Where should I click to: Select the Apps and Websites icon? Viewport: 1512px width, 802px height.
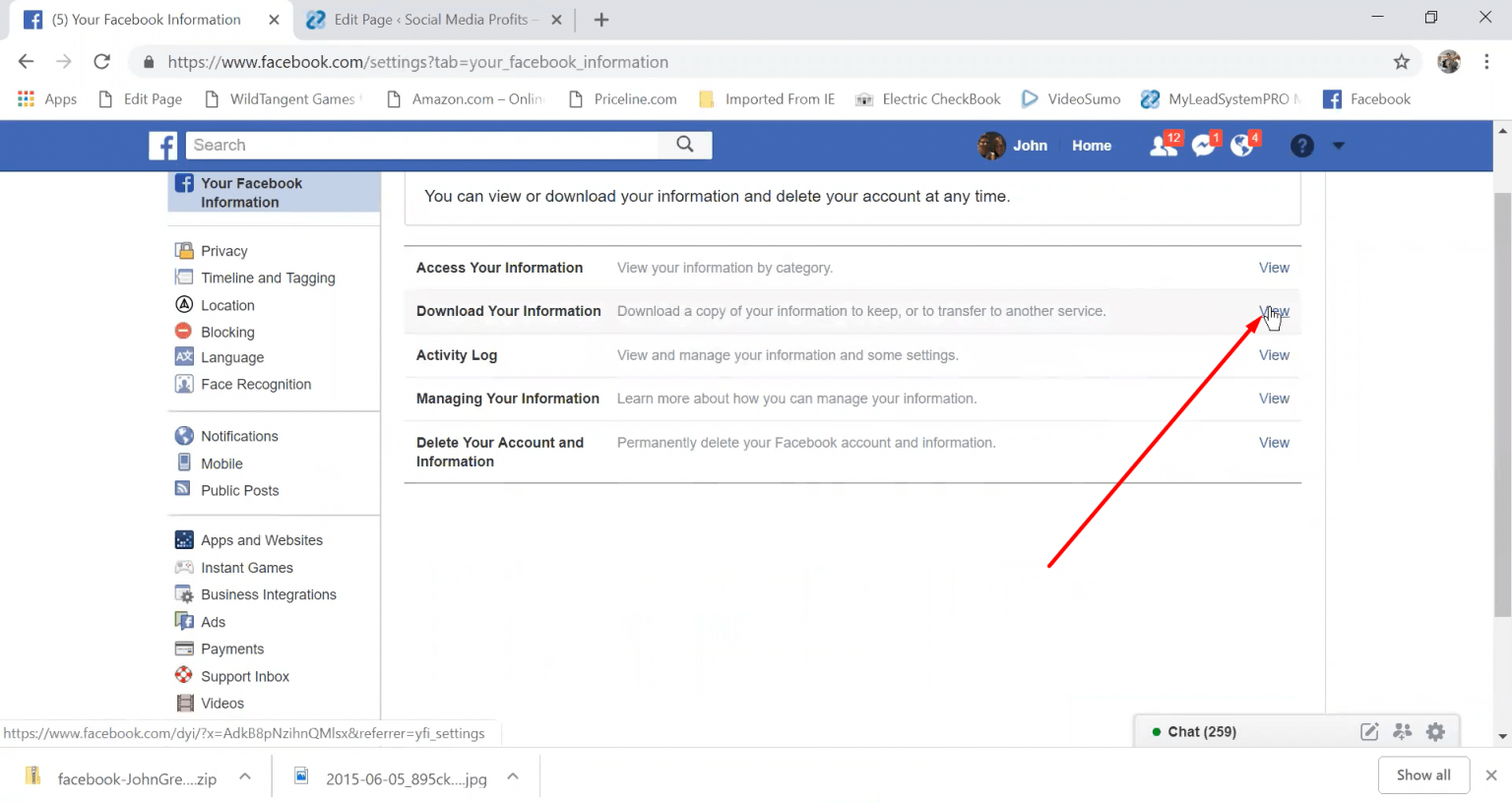184,539
